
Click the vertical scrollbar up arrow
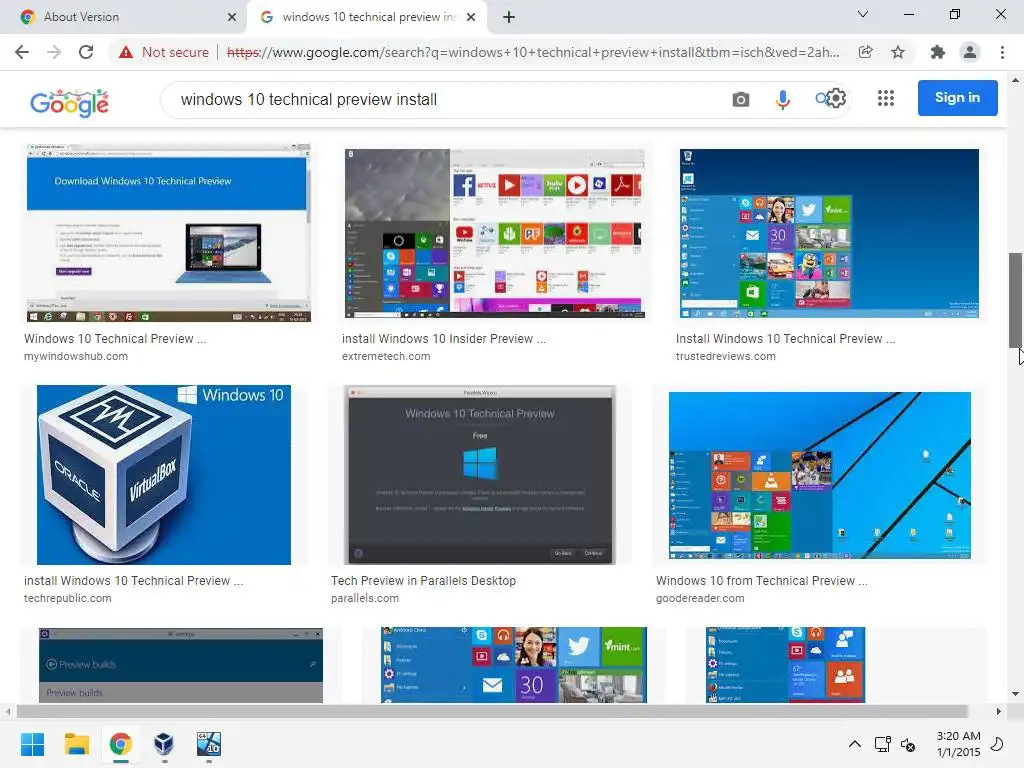pos(1015,80)
